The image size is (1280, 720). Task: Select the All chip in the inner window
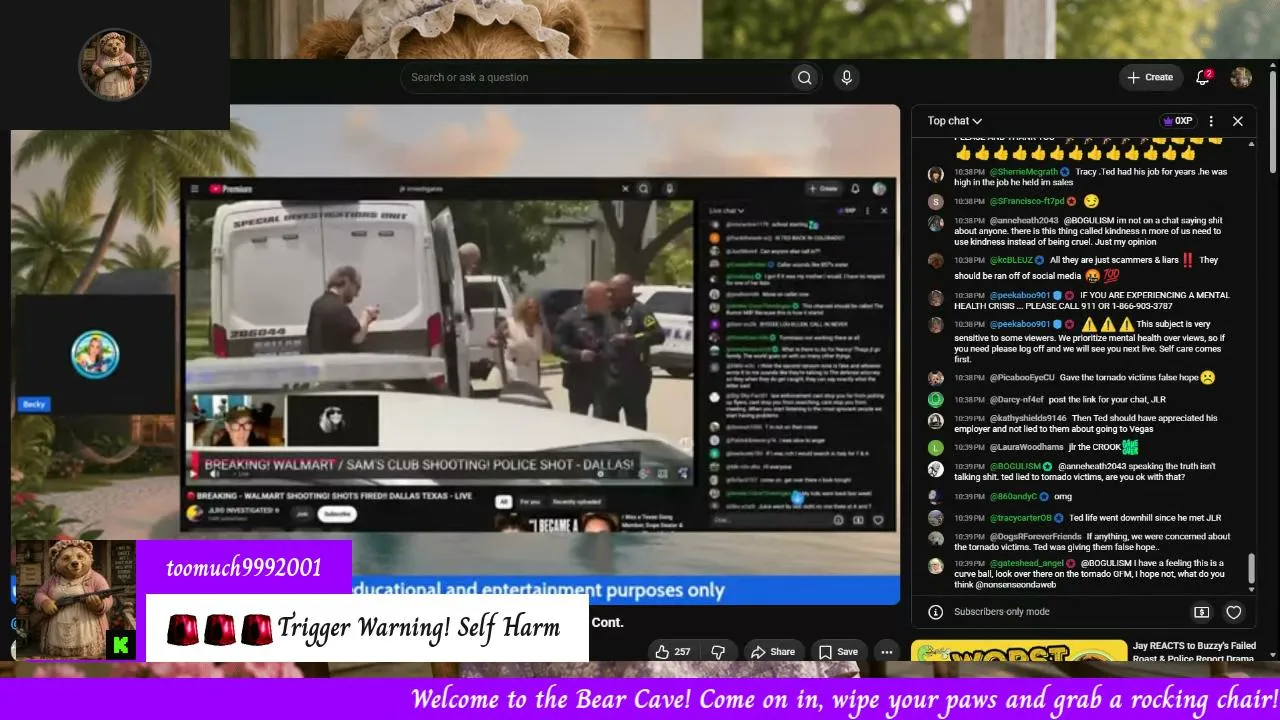504,502
